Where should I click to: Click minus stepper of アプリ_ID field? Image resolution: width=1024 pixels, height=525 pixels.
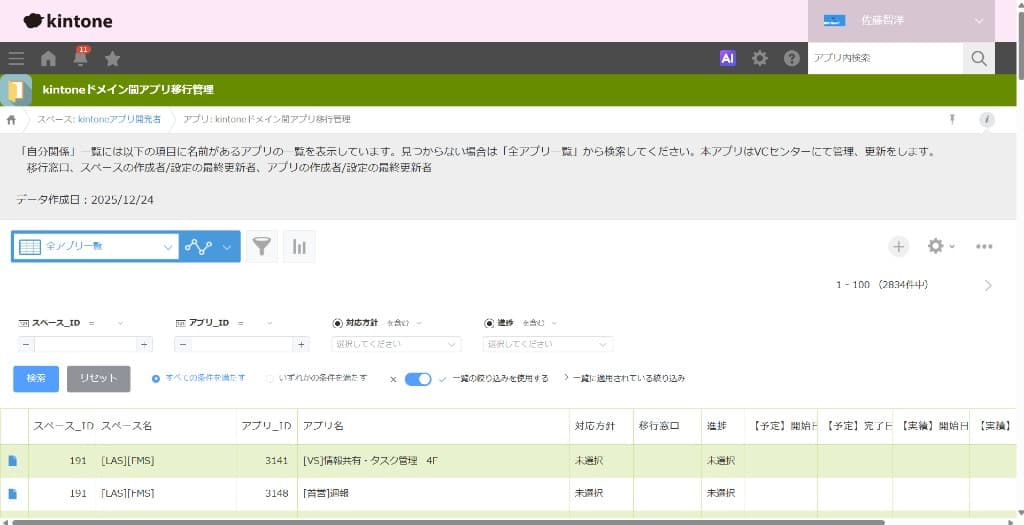(183, 344)
